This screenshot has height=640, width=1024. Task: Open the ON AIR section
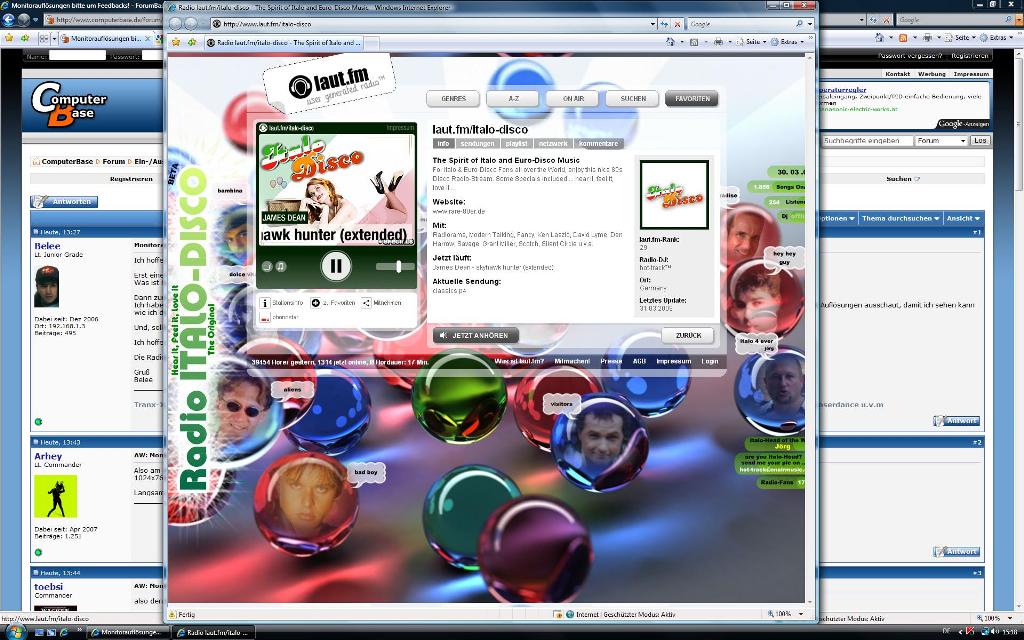[x=573, y=99]
